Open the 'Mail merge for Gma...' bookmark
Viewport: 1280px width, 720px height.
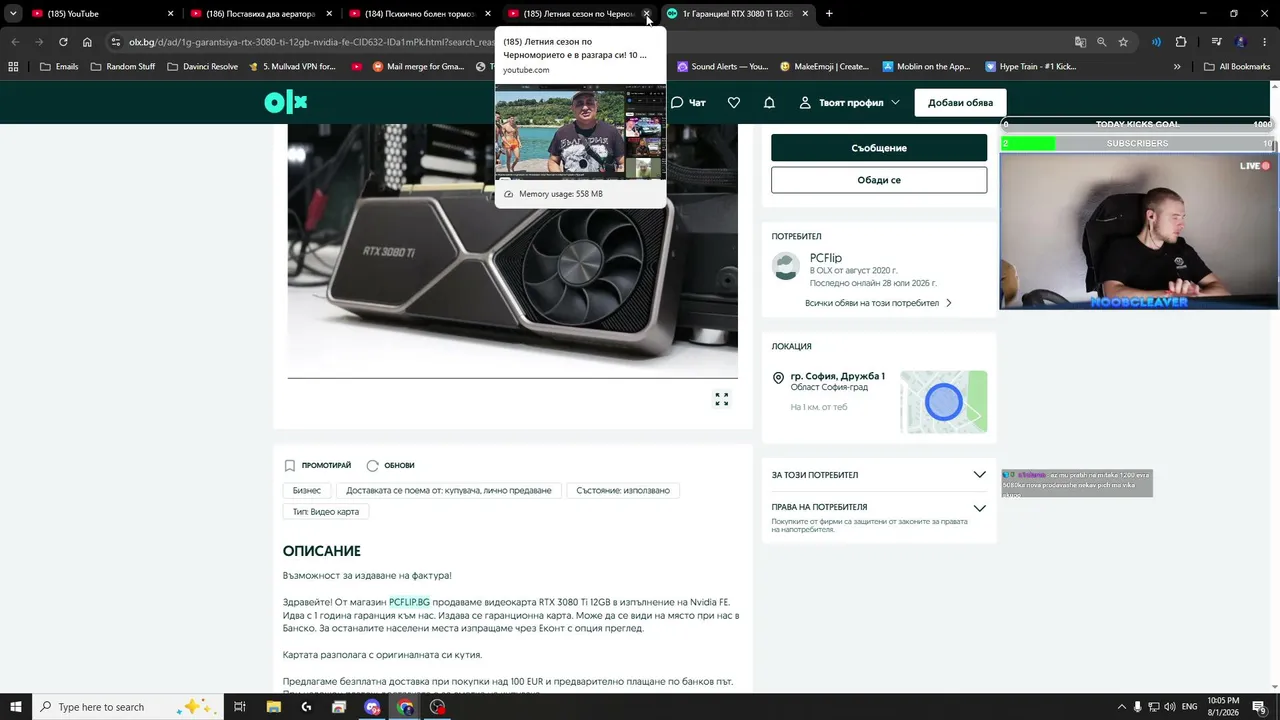click(x=418, y=67)
